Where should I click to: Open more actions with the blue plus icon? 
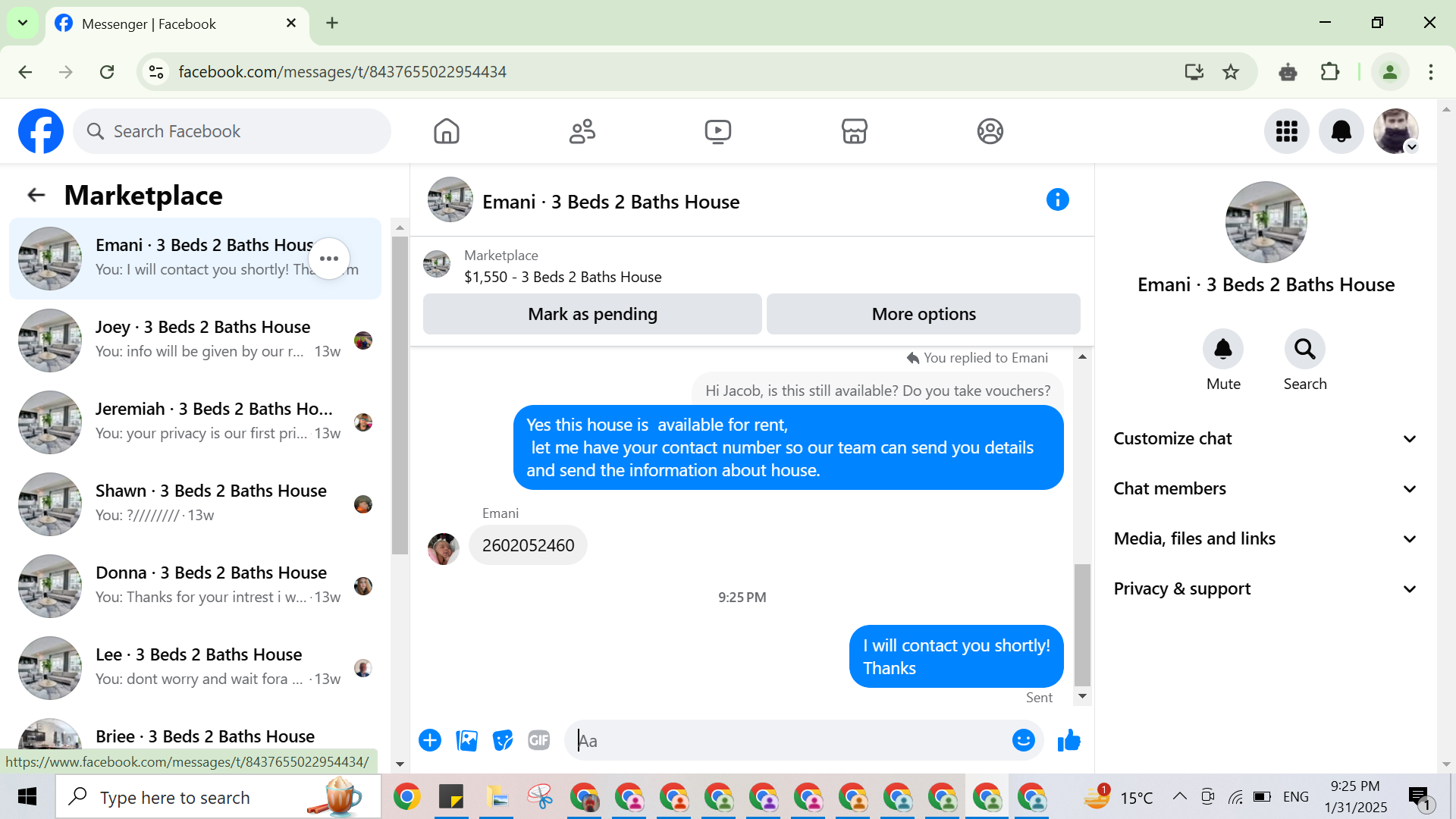pos(430,740)
